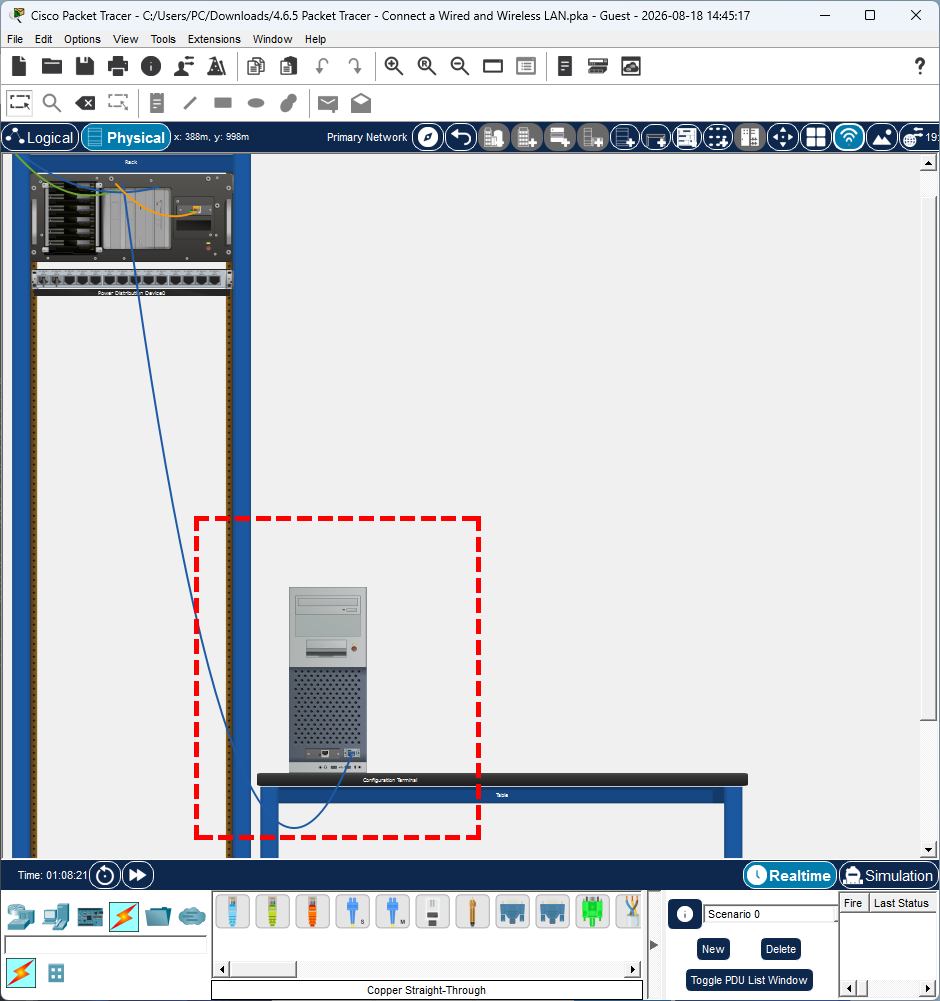
Task: Pick the phone cable icon
Action: pyautogui.click(x=432, y=911)
